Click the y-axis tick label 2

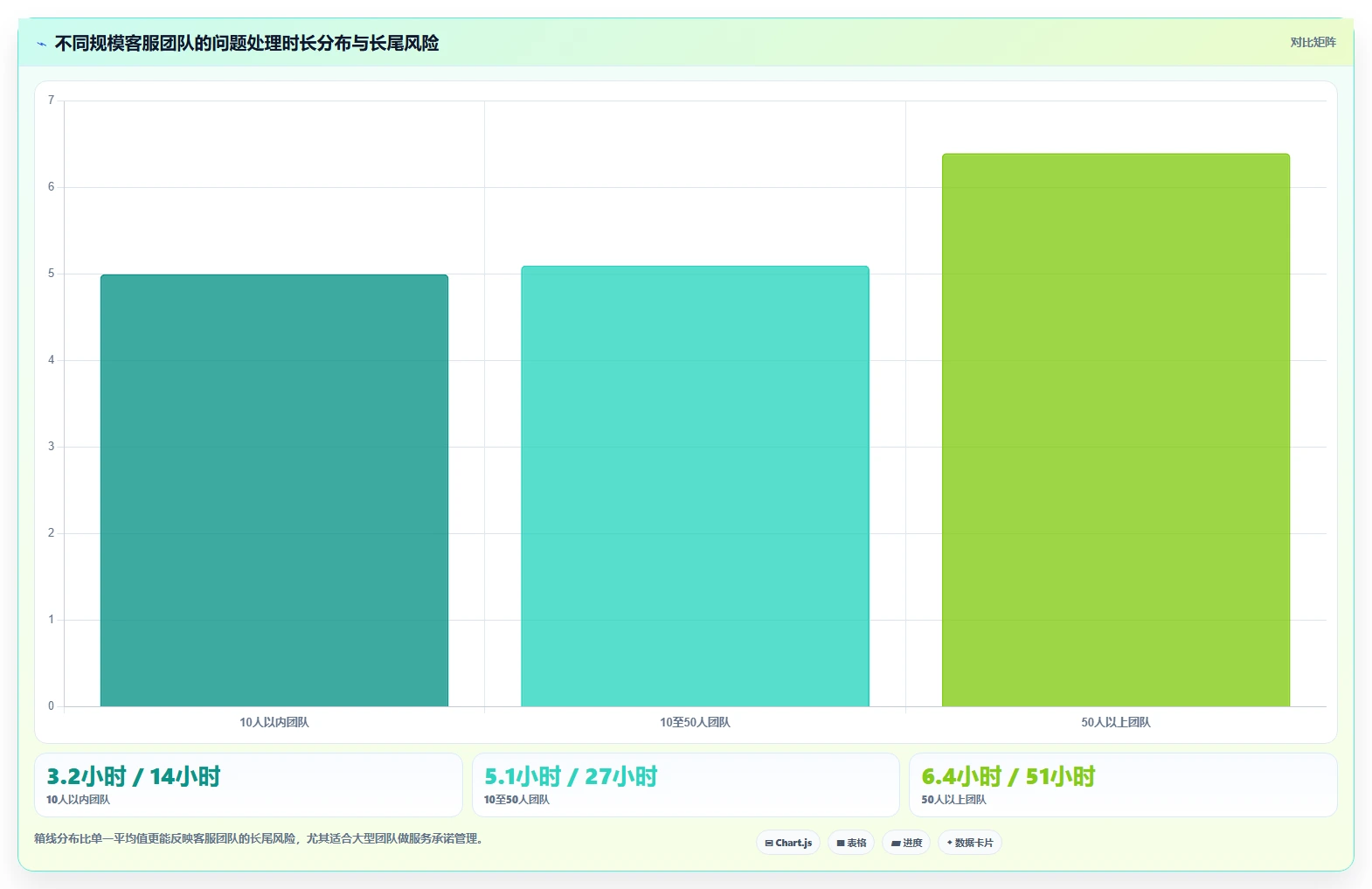[x=51, y=533]
